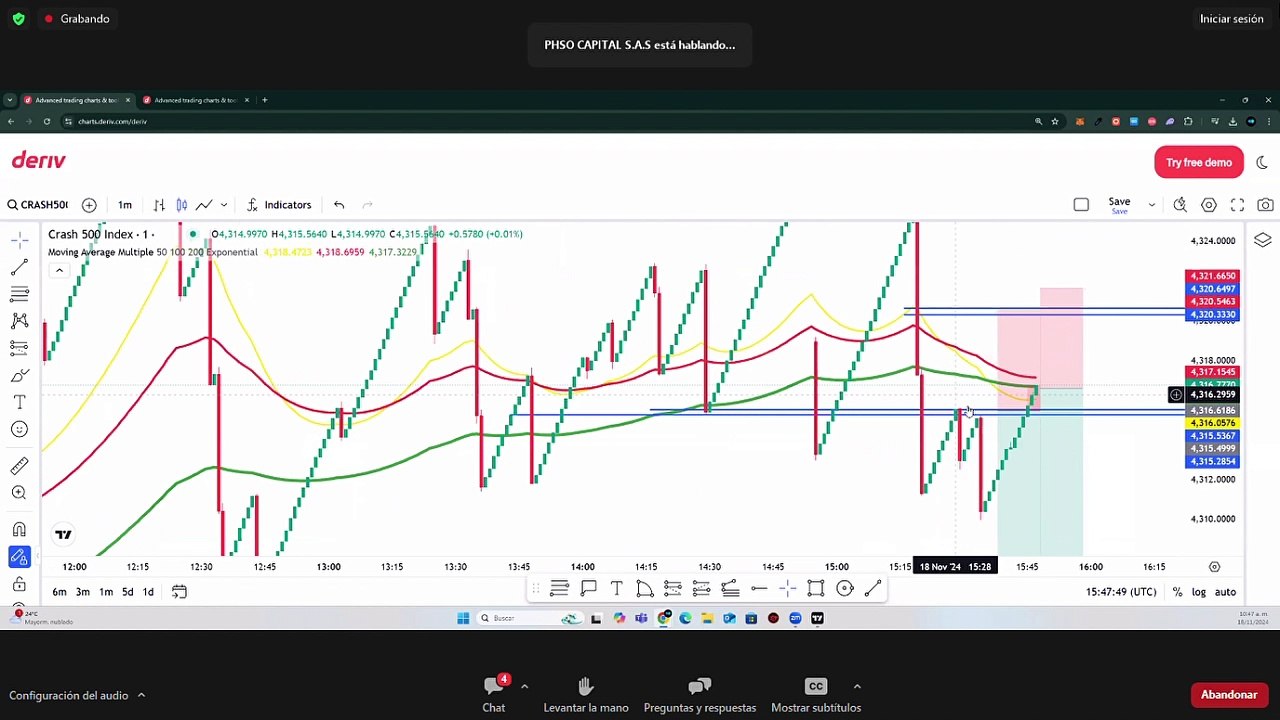Viewport: 1280px width, 720px height.
Task: Click the red 4,321.6650 price label
Action: [1212, 276]
